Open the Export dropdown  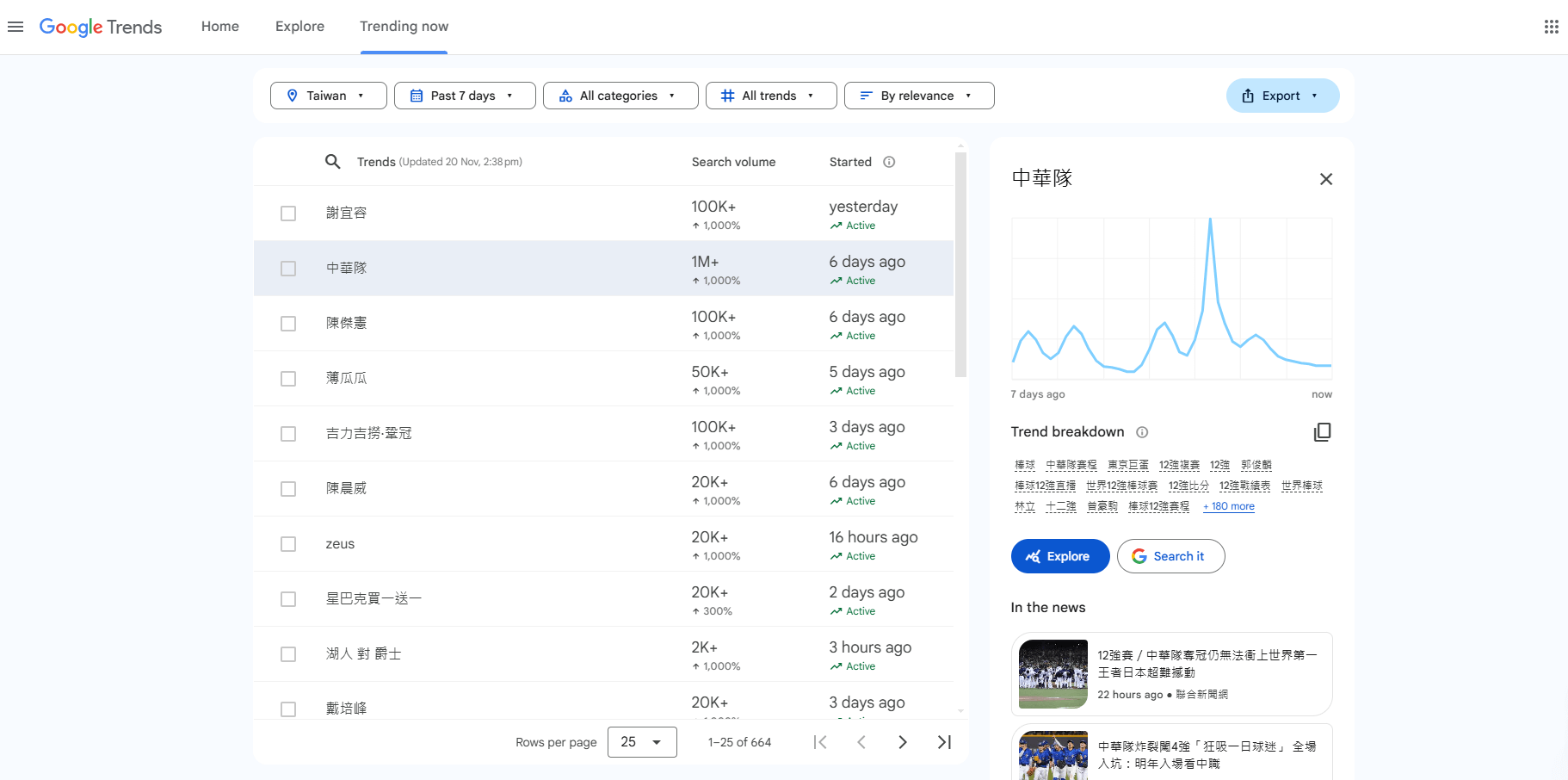(1282, 96)
